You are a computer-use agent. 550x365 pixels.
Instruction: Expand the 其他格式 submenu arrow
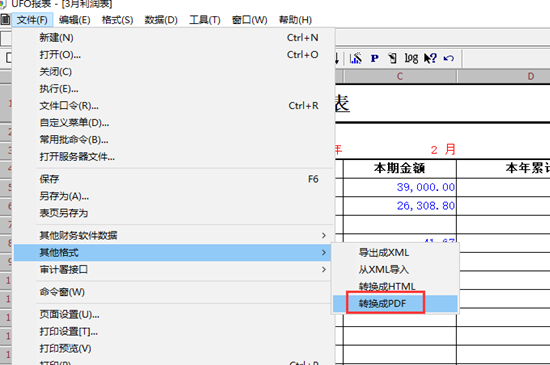click(x=324, y=252)
